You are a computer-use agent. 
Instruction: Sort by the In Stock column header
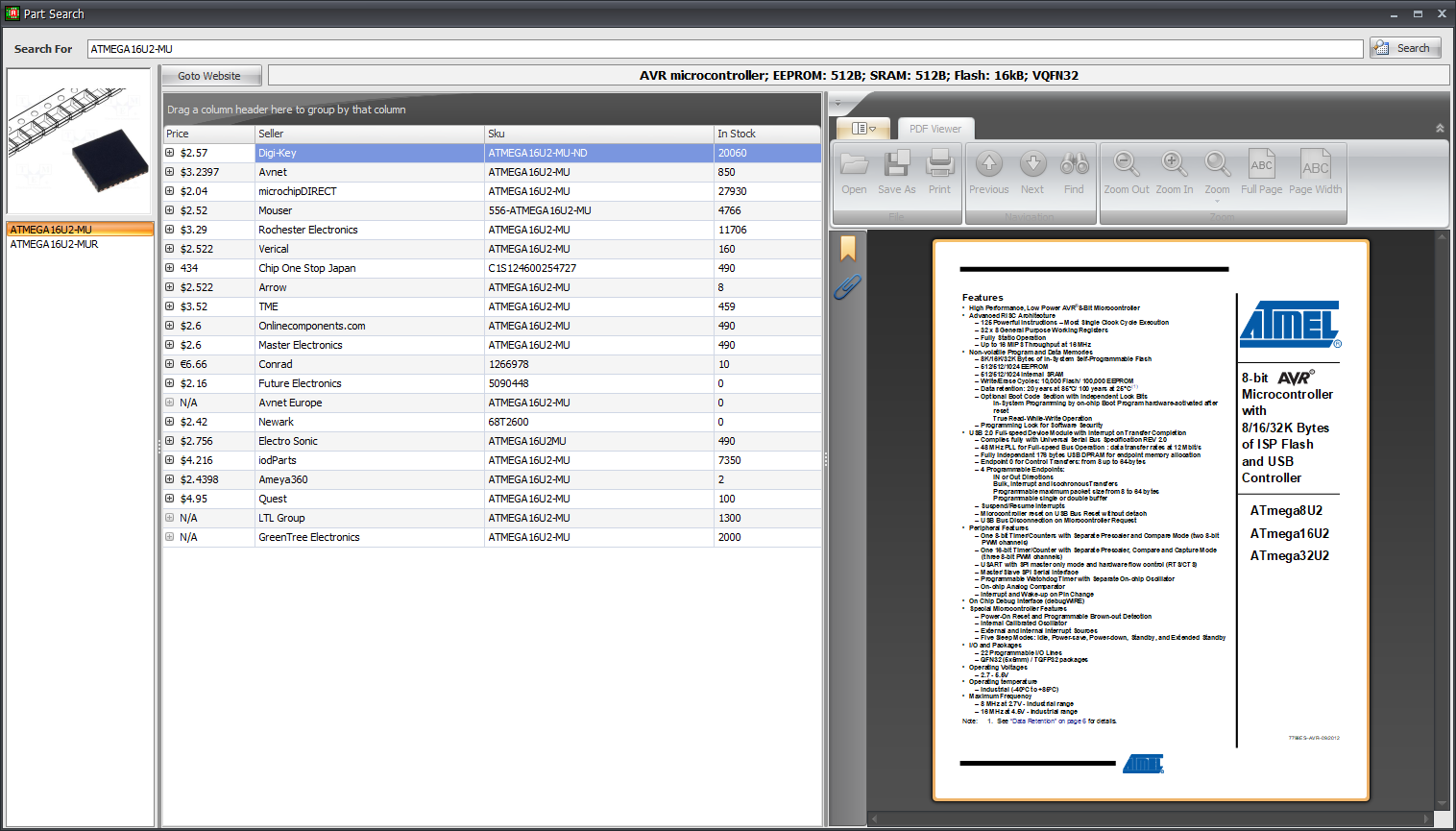coord(767,134)
